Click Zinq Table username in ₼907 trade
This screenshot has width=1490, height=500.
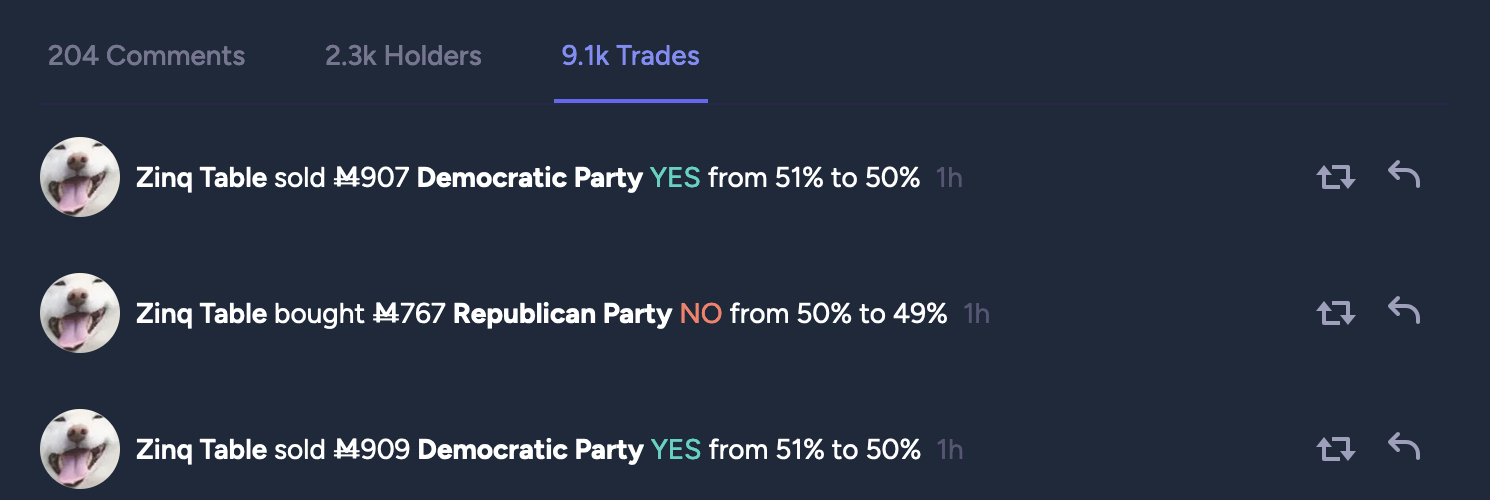point(201,178)
